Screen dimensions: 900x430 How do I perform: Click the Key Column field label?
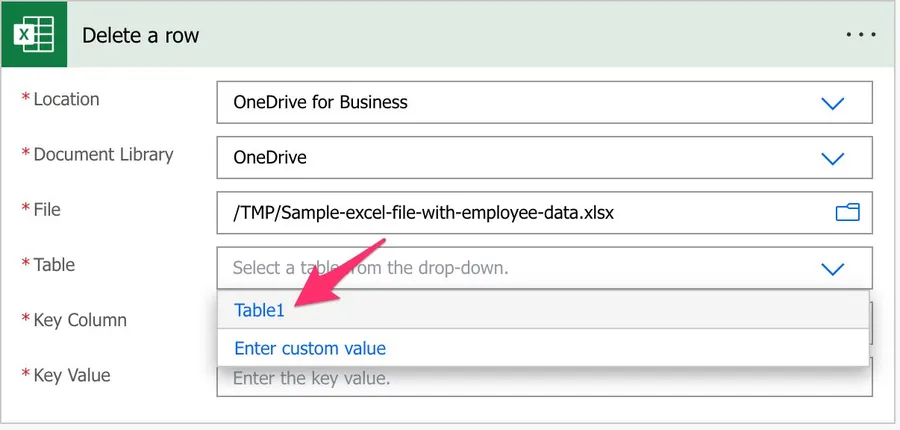click(80, 320)
